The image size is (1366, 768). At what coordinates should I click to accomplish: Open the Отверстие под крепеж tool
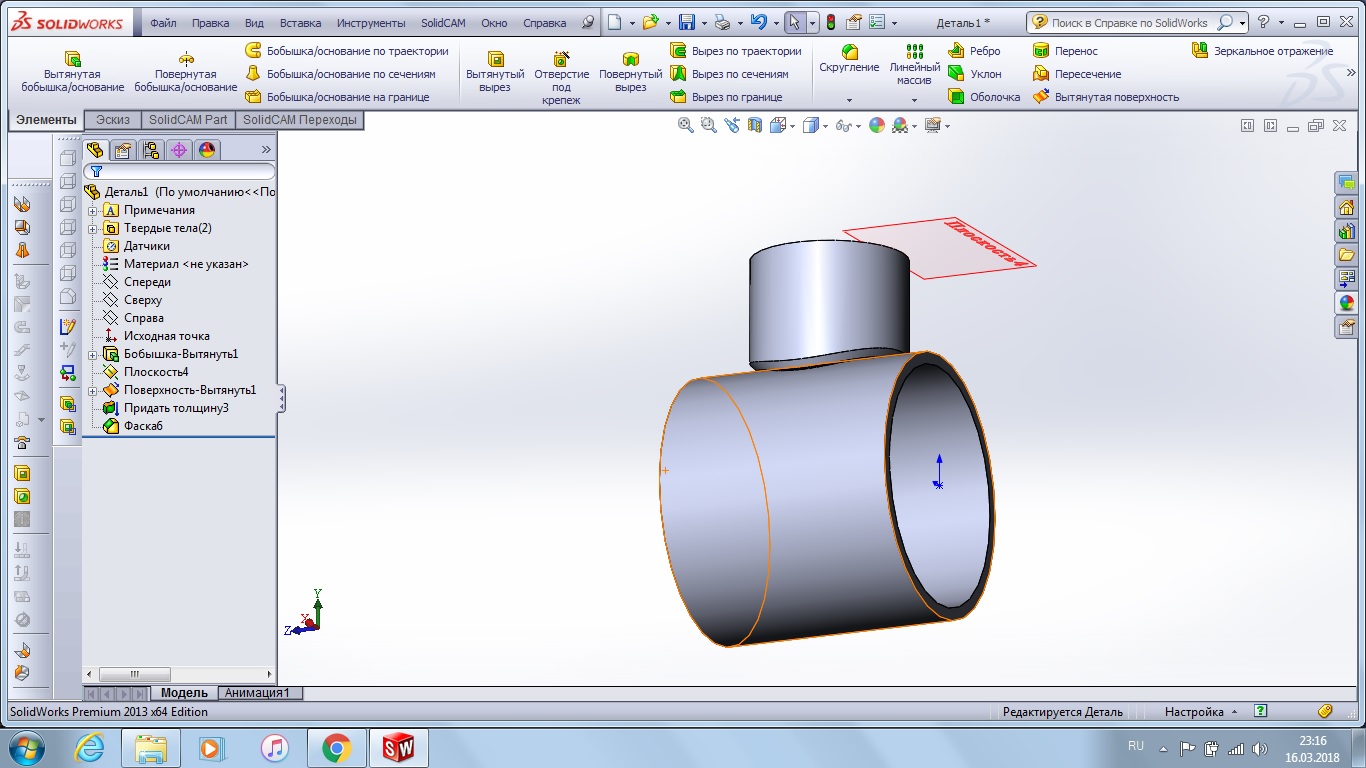562,78
